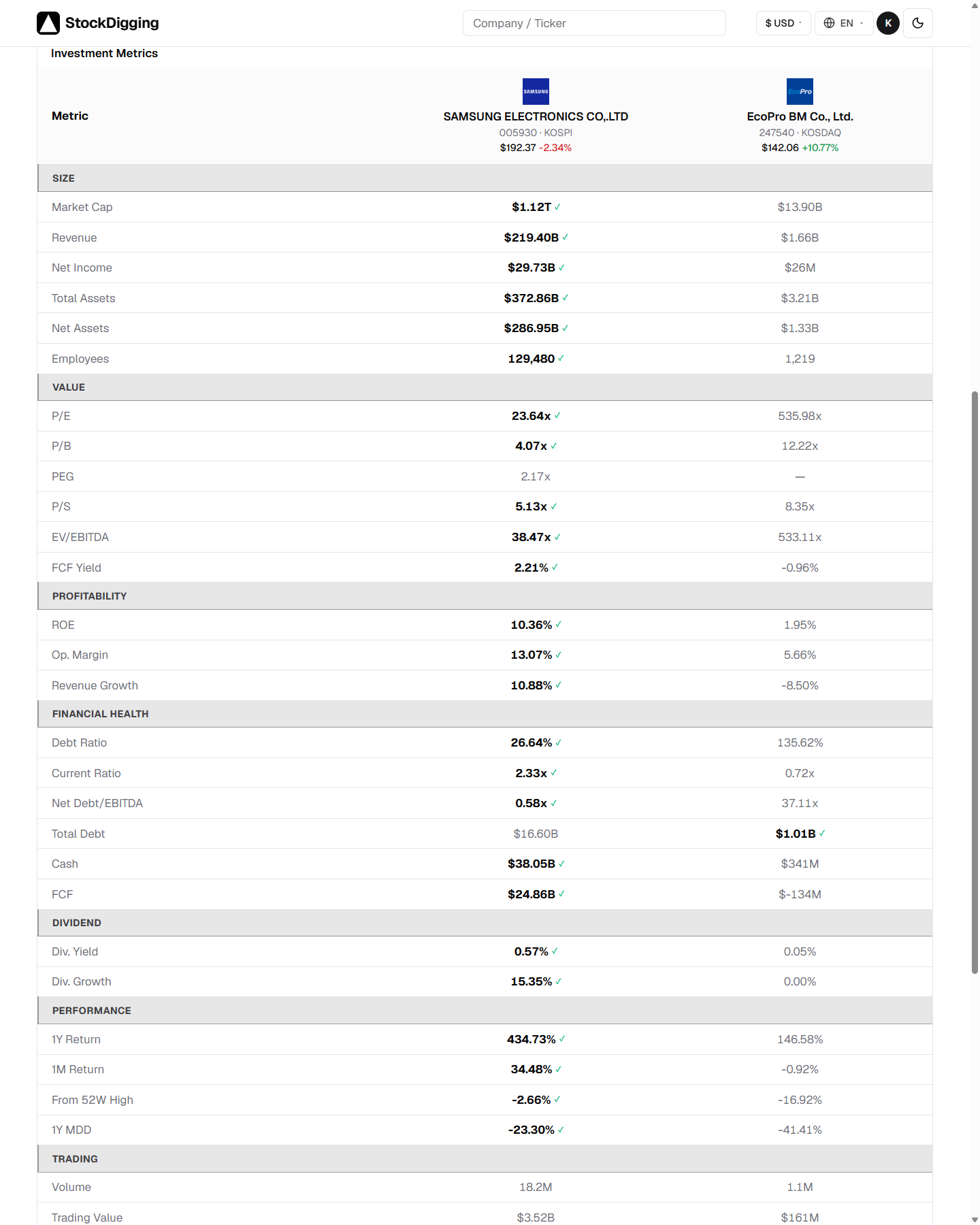Click the checkmark beside 1Y Return 434.73%
Screen dimensions: 980x1225
click(562, 1039)
